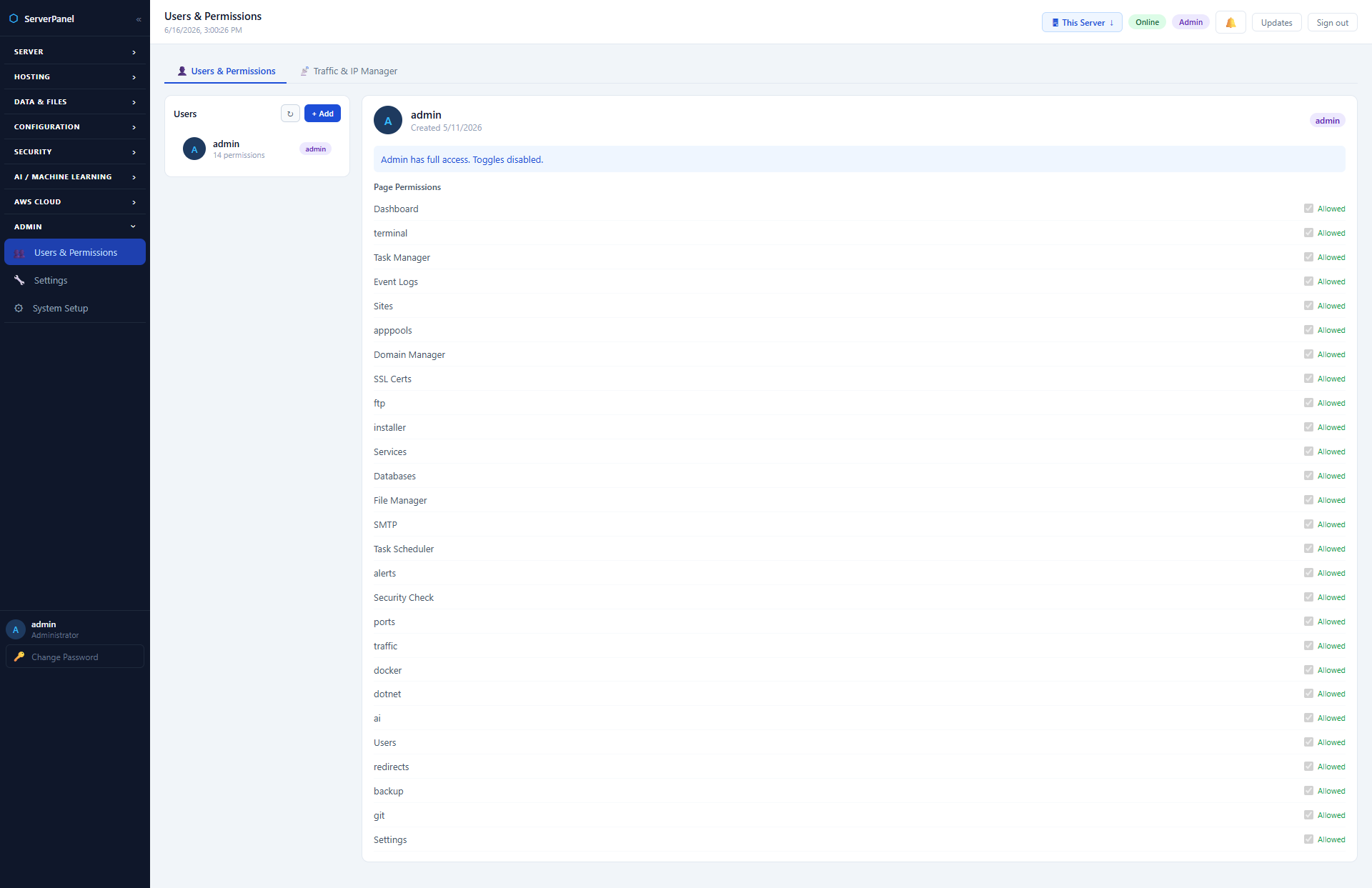Image resolution: width=1372 pixels, height=888 pixels.
Task: Click the Updates button
Action: click(x=1276, y=23)
